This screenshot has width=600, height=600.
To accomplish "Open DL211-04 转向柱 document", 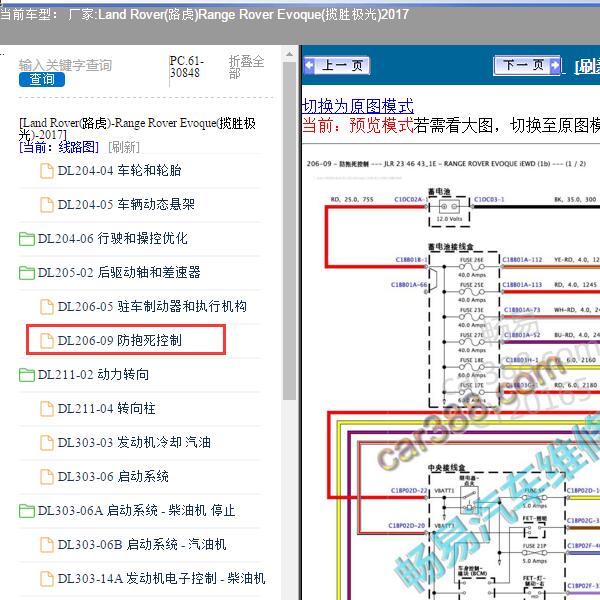I will point(107,409).
